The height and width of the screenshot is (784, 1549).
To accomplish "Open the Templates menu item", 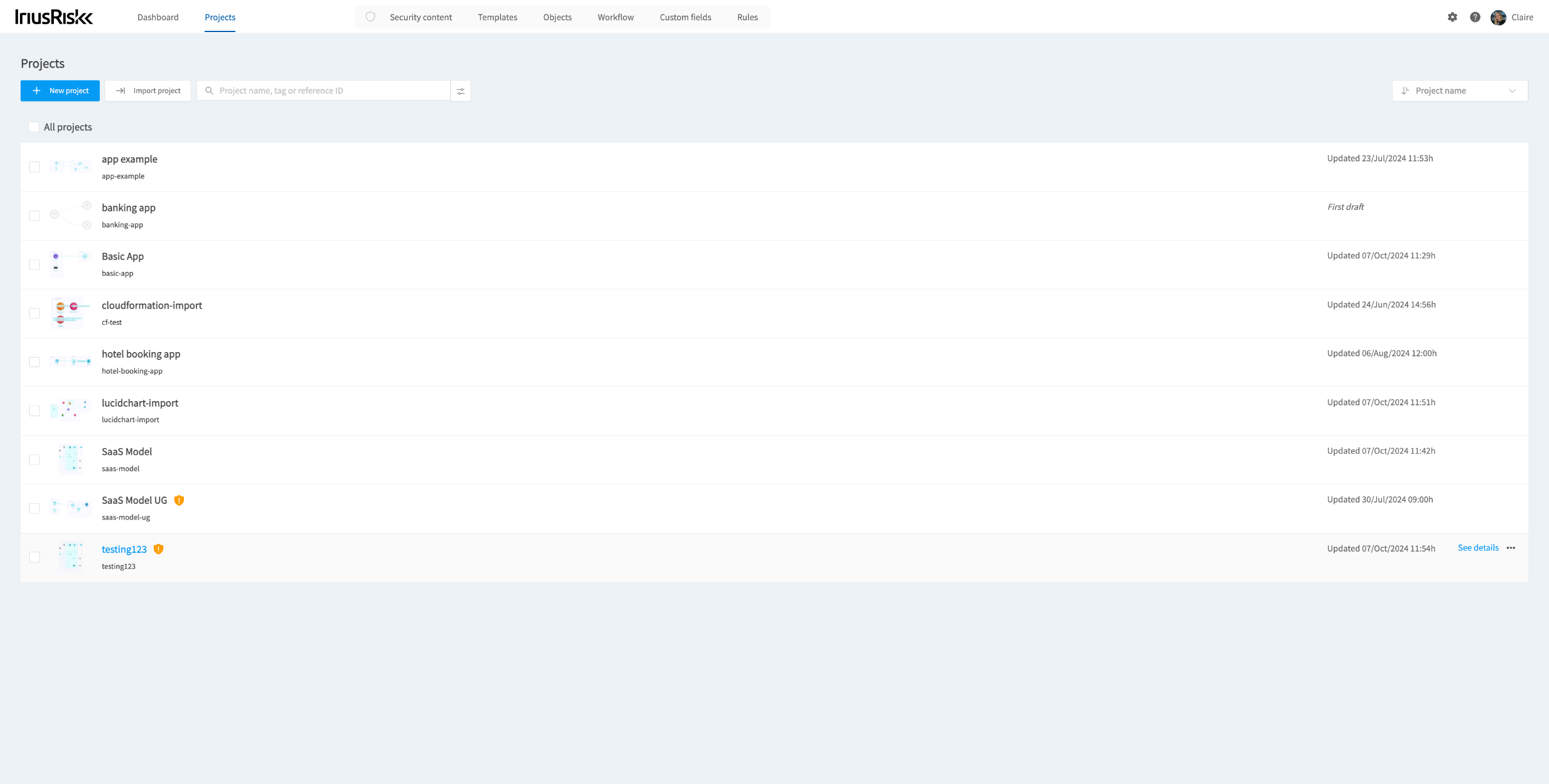I will coord(497,17).
